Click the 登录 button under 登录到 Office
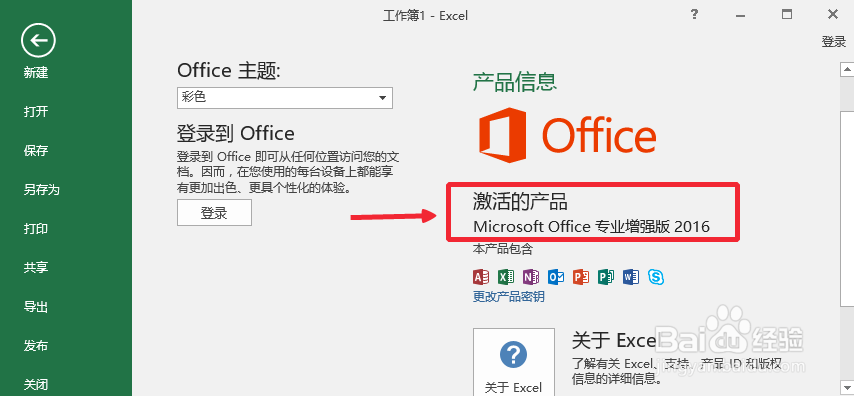The height and width of the screenshot is (396, 854). [x=214, y=212]
